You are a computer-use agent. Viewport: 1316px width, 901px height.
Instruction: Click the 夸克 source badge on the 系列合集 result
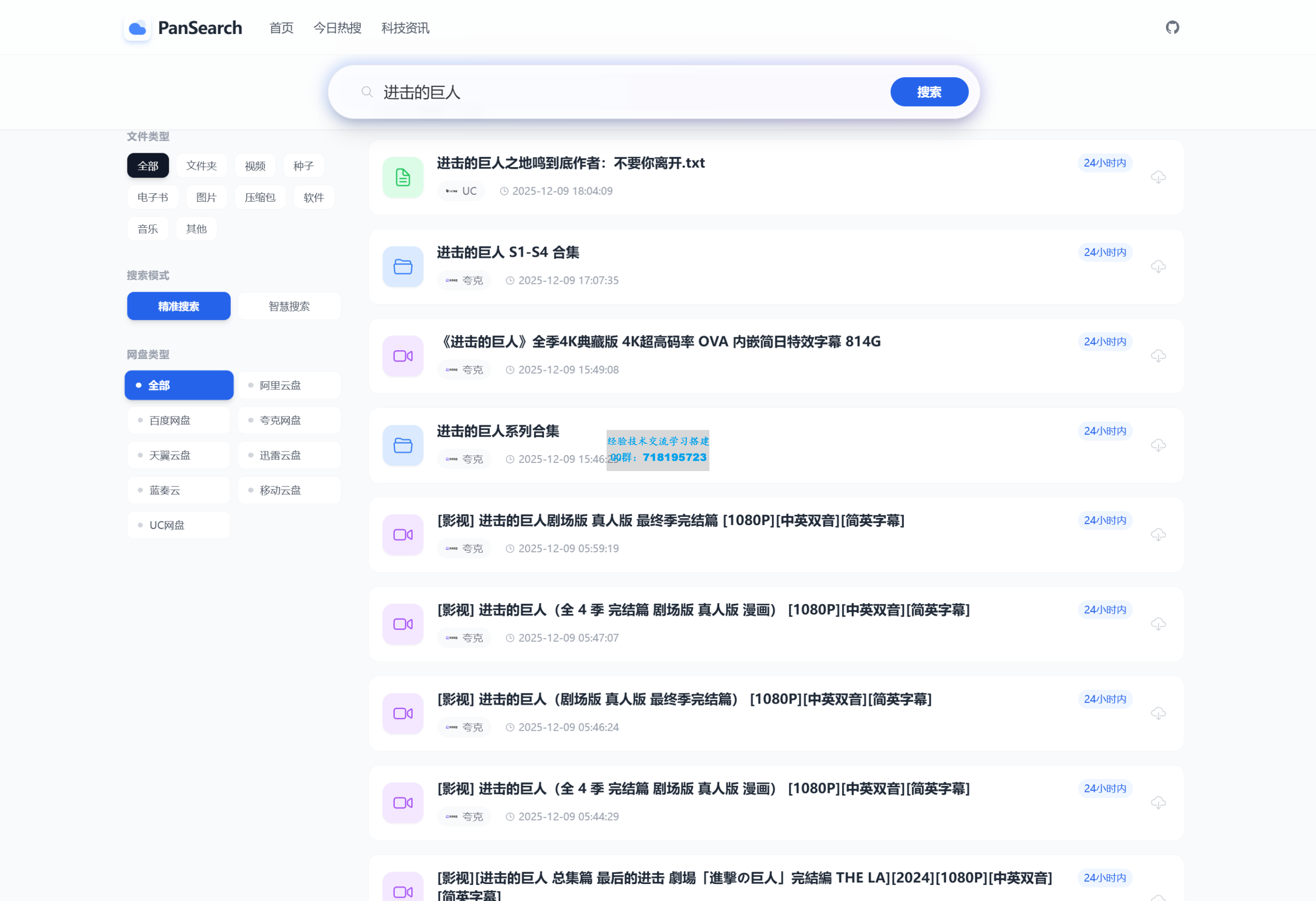463,459
